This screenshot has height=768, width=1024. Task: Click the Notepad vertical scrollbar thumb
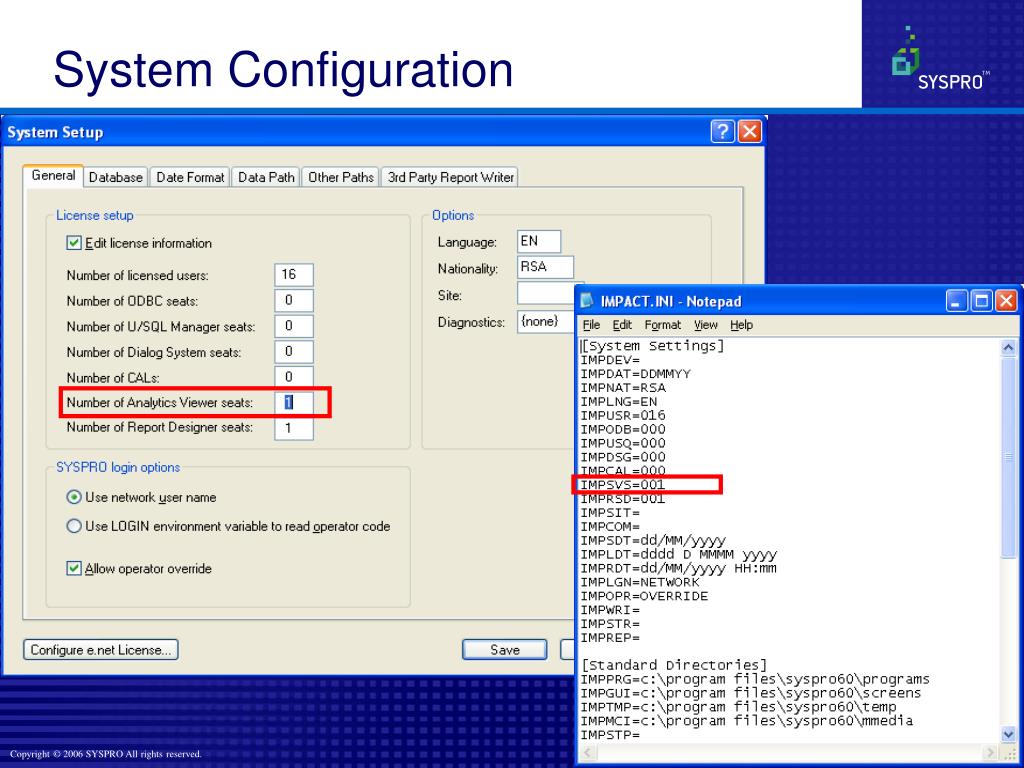(x=1008, y=457)
